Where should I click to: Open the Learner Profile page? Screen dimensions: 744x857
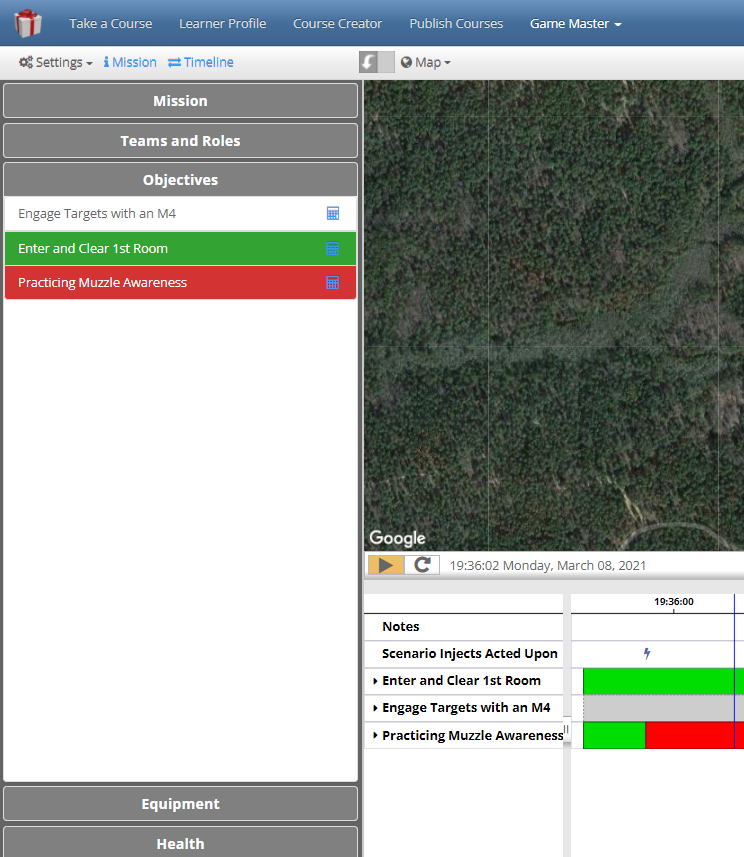coord(222,24)
